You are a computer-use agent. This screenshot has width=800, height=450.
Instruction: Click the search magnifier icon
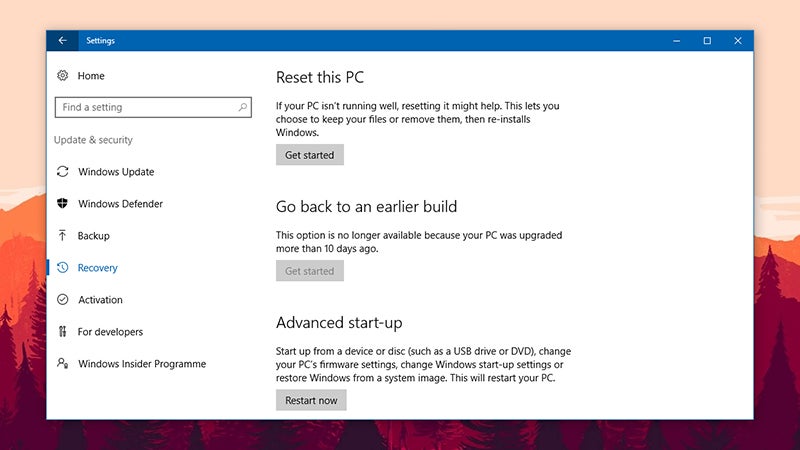point(242,107)
